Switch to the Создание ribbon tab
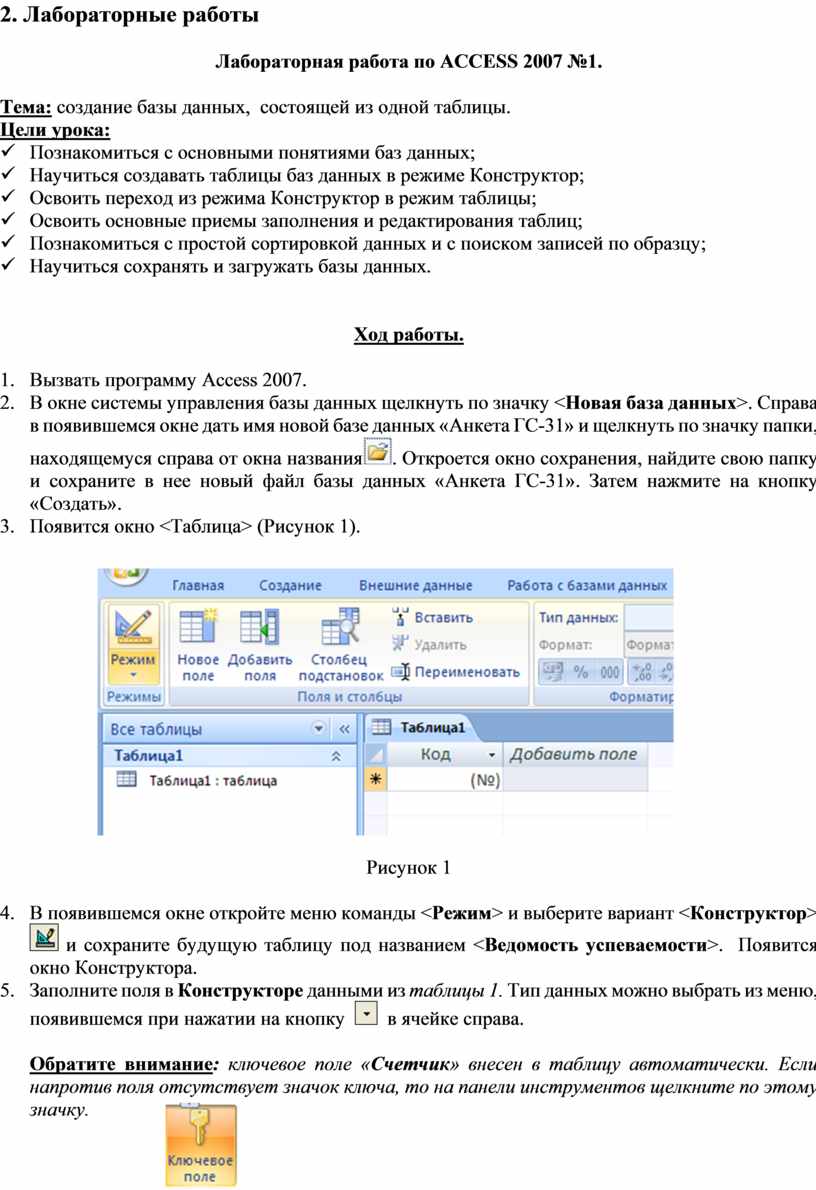The height and width of the screenshot is (1190, 816). point(290,586)
